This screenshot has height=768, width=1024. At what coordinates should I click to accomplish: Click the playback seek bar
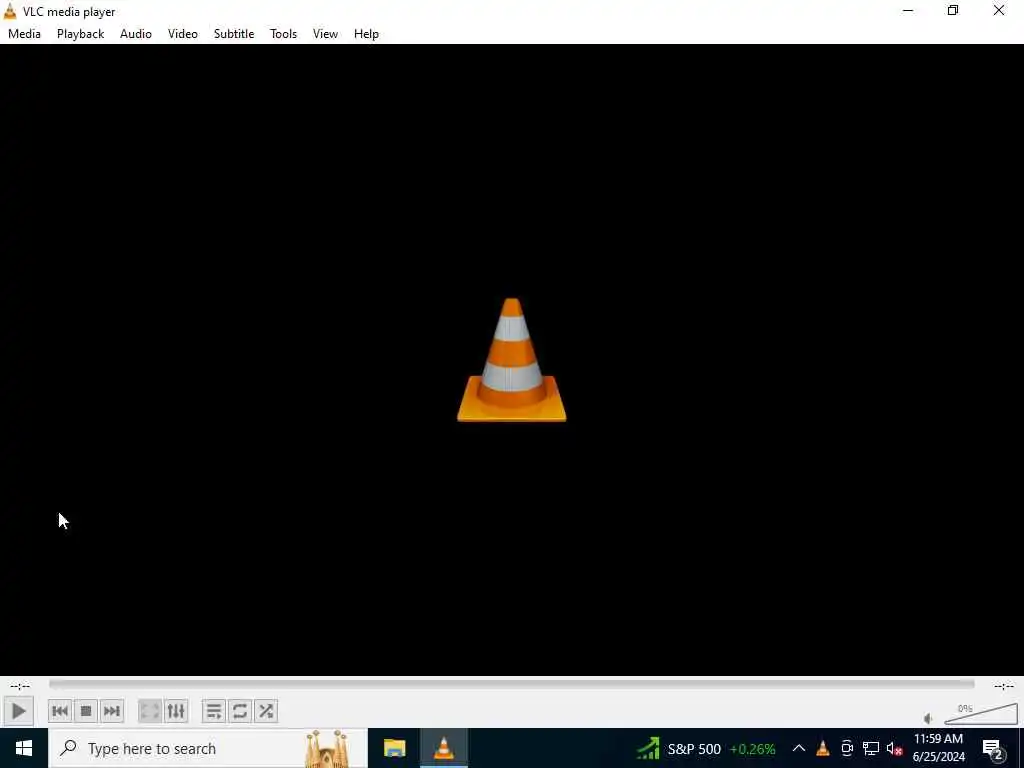(511, 684)
